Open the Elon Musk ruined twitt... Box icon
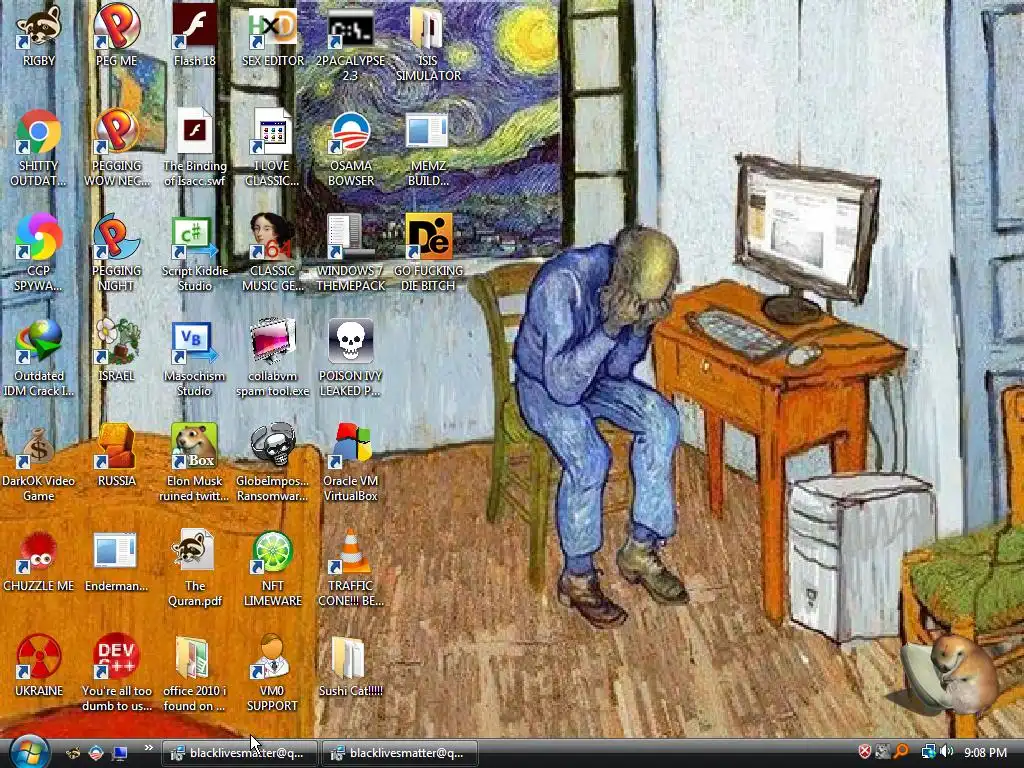 (195, 447)
